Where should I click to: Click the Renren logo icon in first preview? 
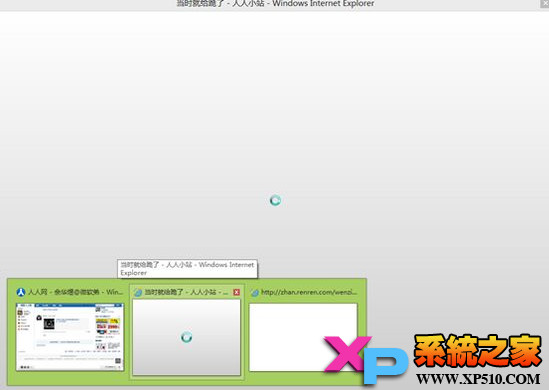(21, 292)
